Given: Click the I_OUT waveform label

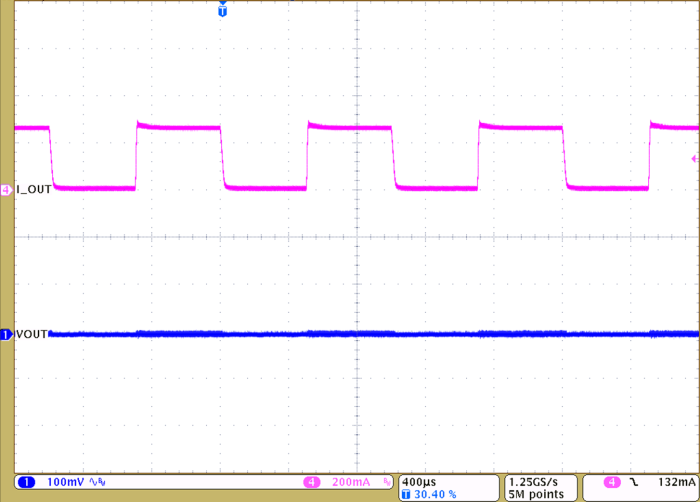Looking at the screenshot, I should pyautogui.click(x=33, y=189).
